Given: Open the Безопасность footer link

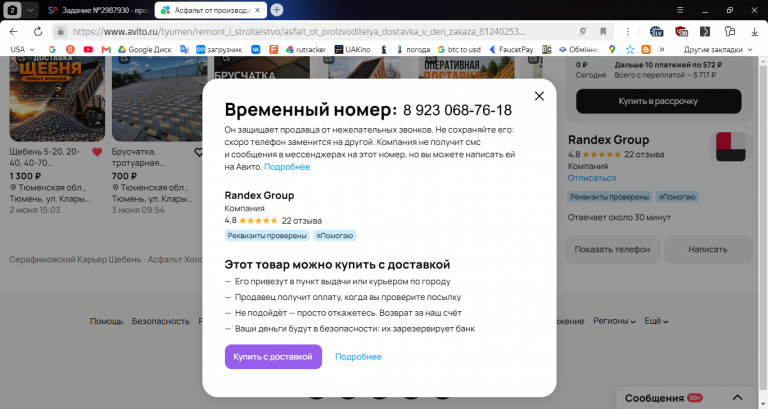Looking at the screenshot, I should [160, 321].
